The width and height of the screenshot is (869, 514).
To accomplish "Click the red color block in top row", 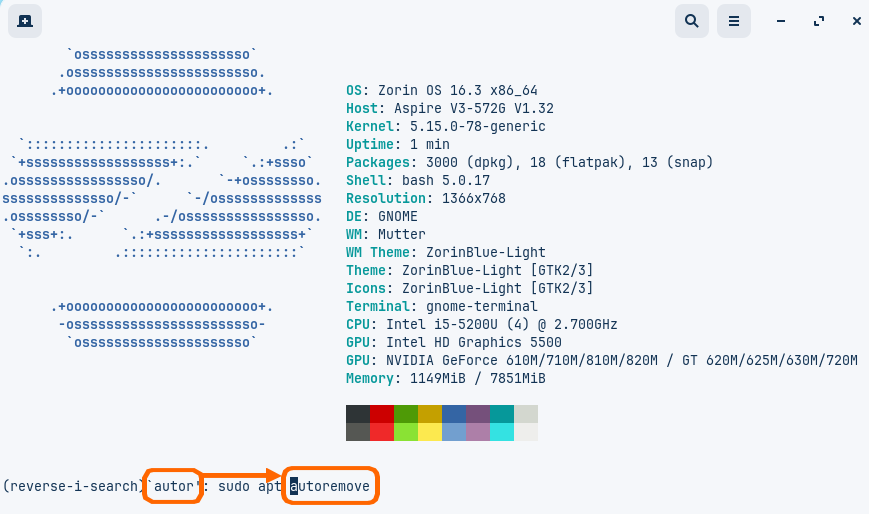I will pos(381,414).
